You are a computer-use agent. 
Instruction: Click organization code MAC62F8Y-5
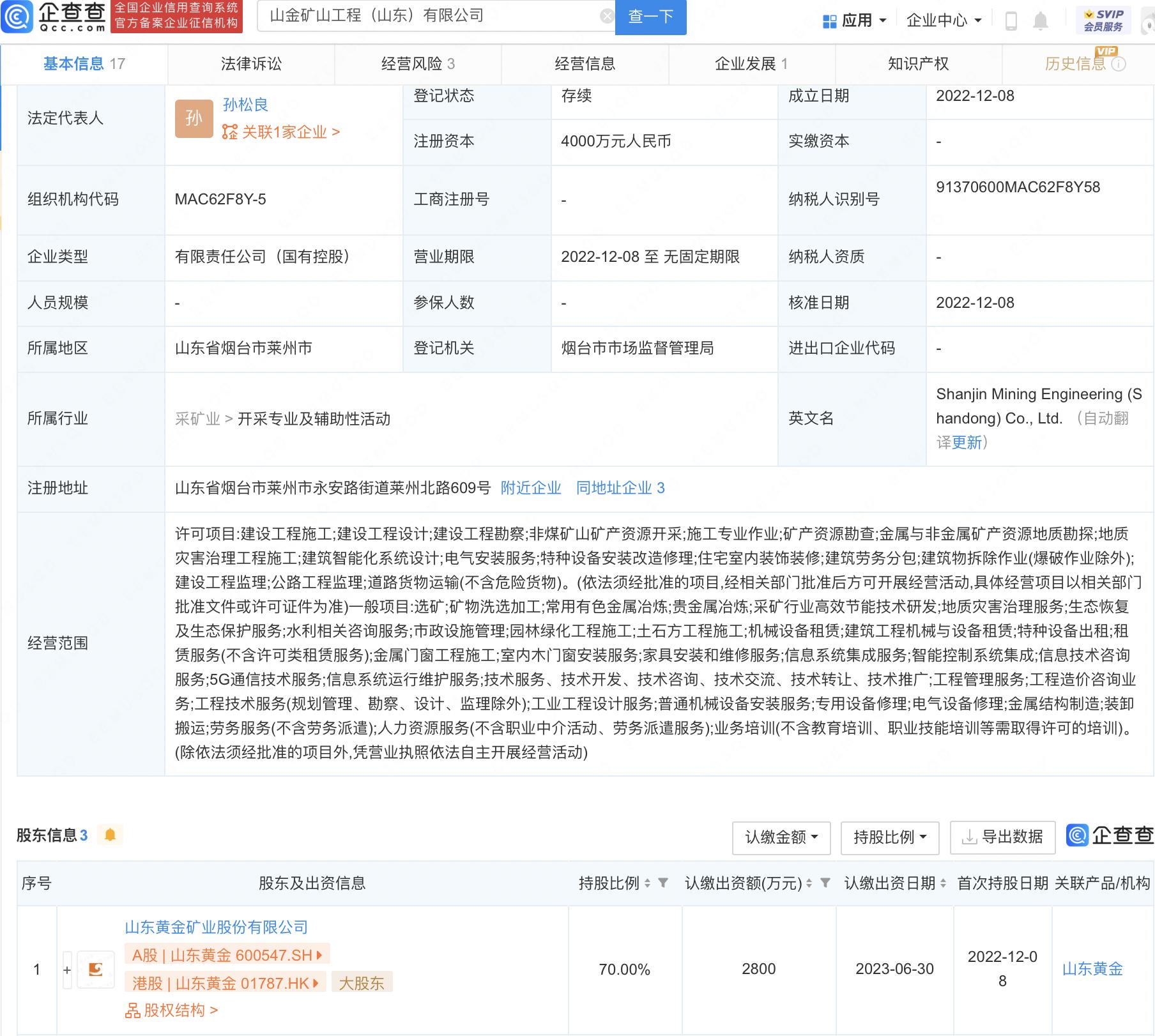[x=220, y=199]
